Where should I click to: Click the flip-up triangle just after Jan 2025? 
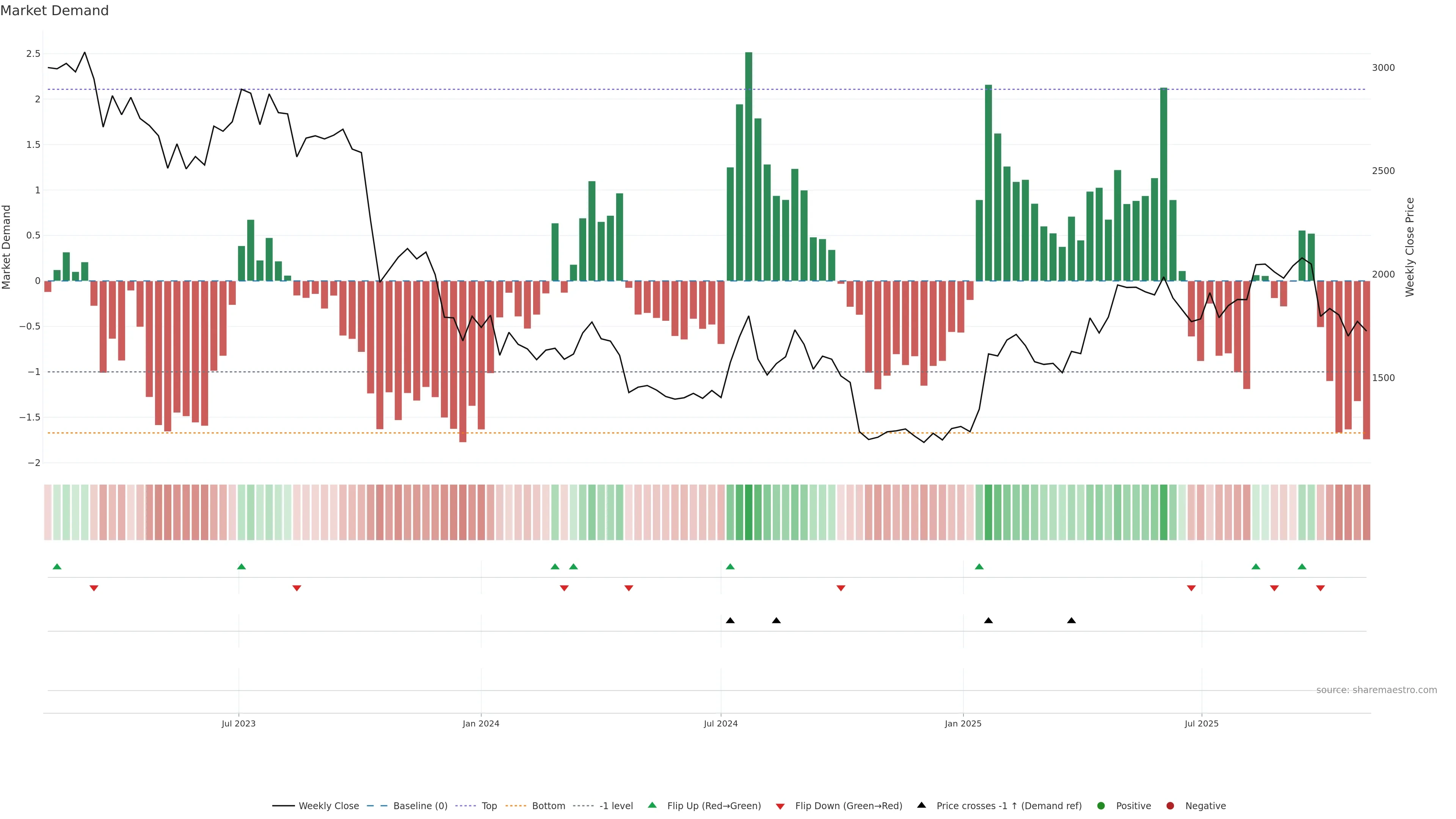click(979, 566)
